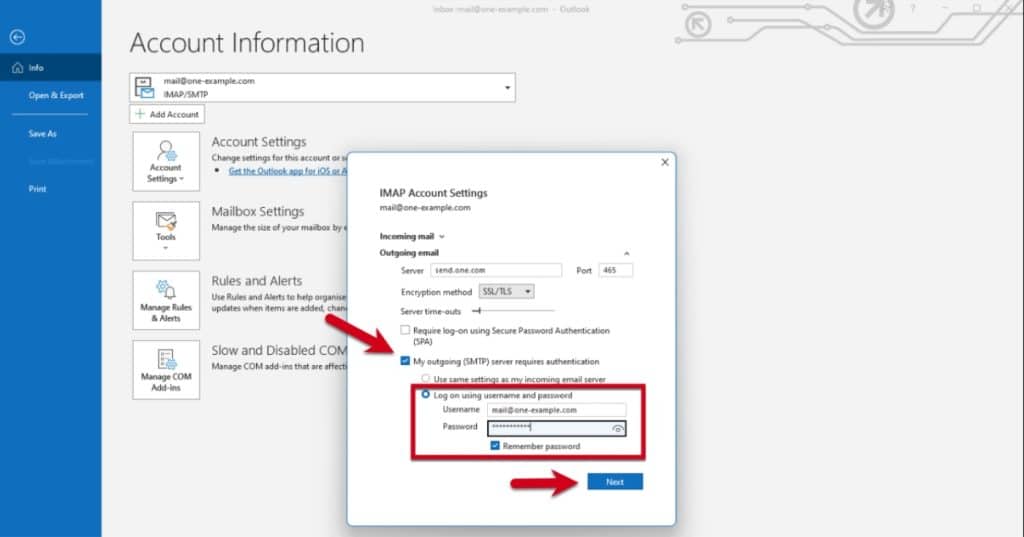Click the Account Settings heading text

[259, 142]
